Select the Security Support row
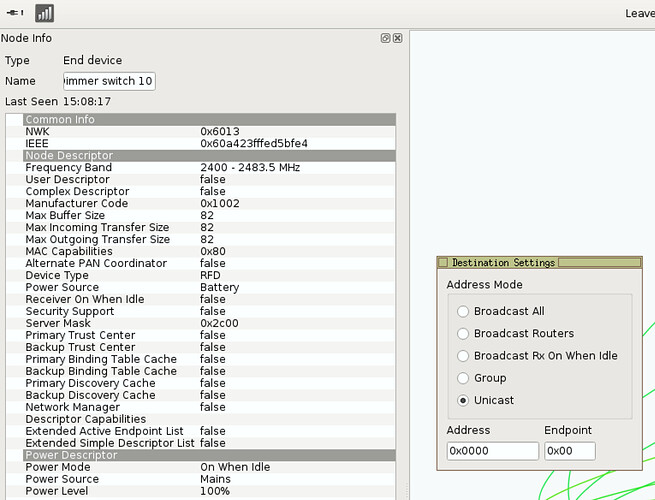Viewport: 655px width, 500px height. (x=201, y=311)
